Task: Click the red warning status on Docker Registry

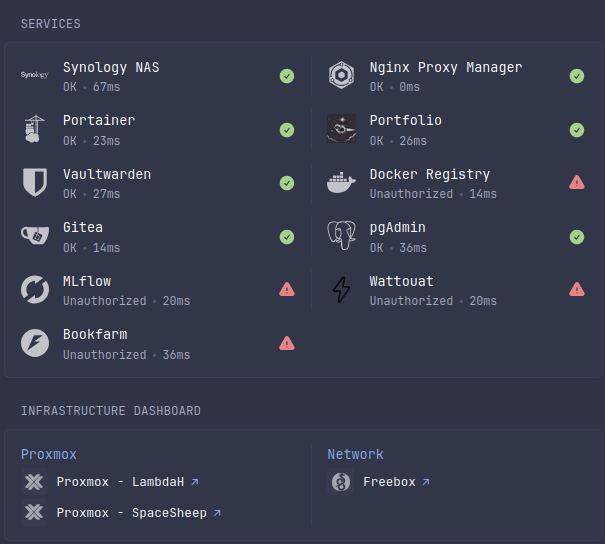Action: pos(577,182)
